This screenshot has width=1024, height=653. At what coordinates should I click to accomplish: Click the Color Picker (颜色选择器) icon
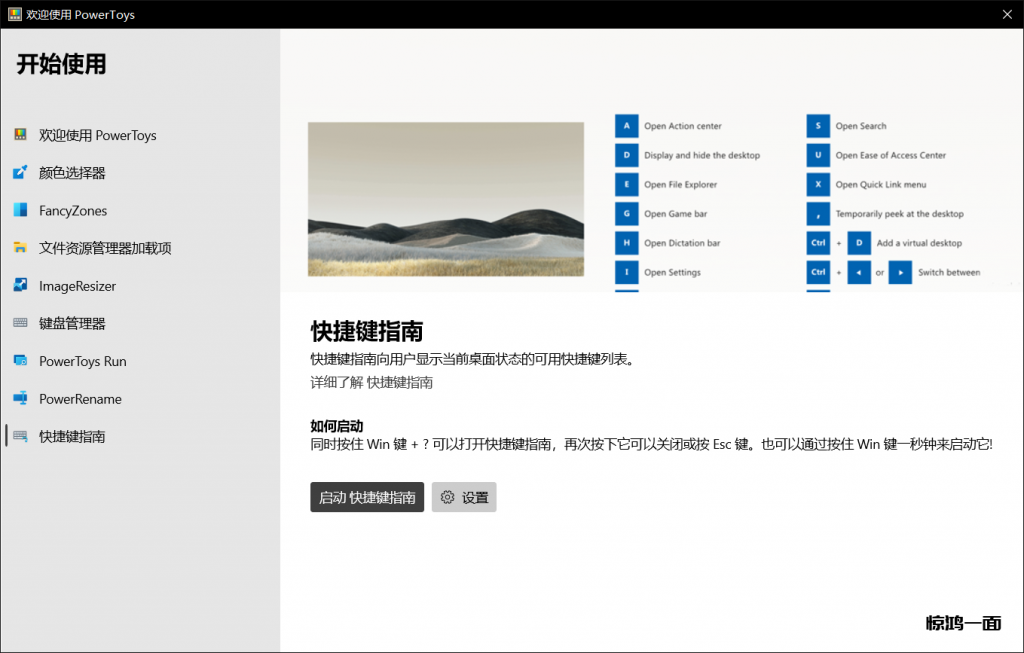(20, 173)
